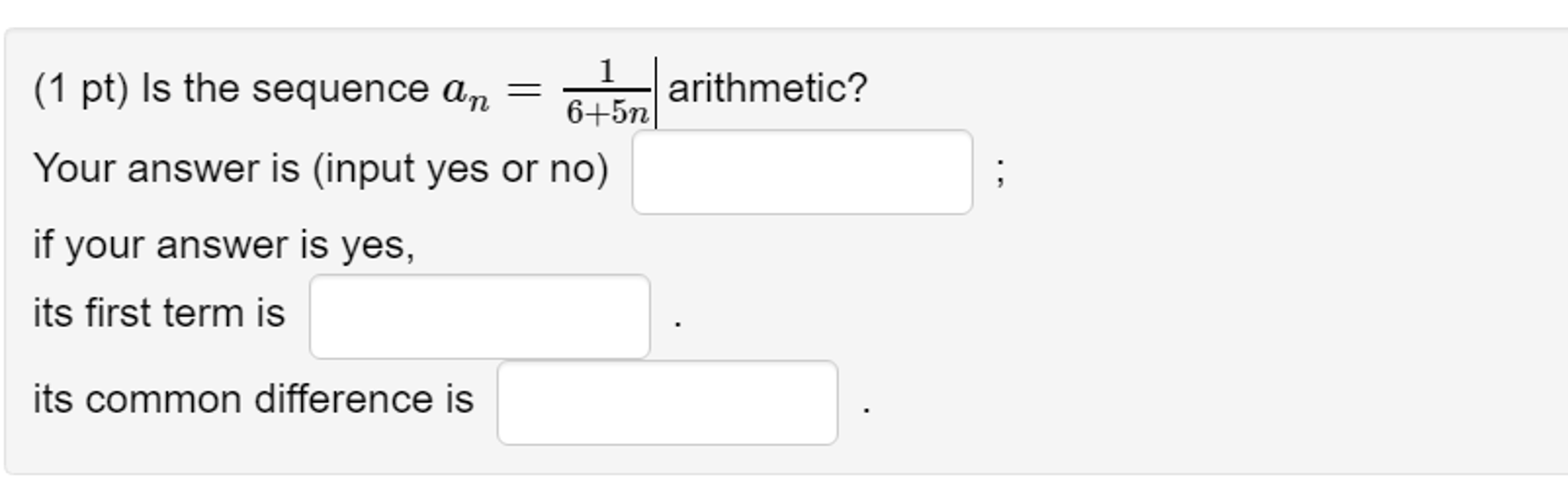Click the label 'its first term is'

tap(161, 313)
